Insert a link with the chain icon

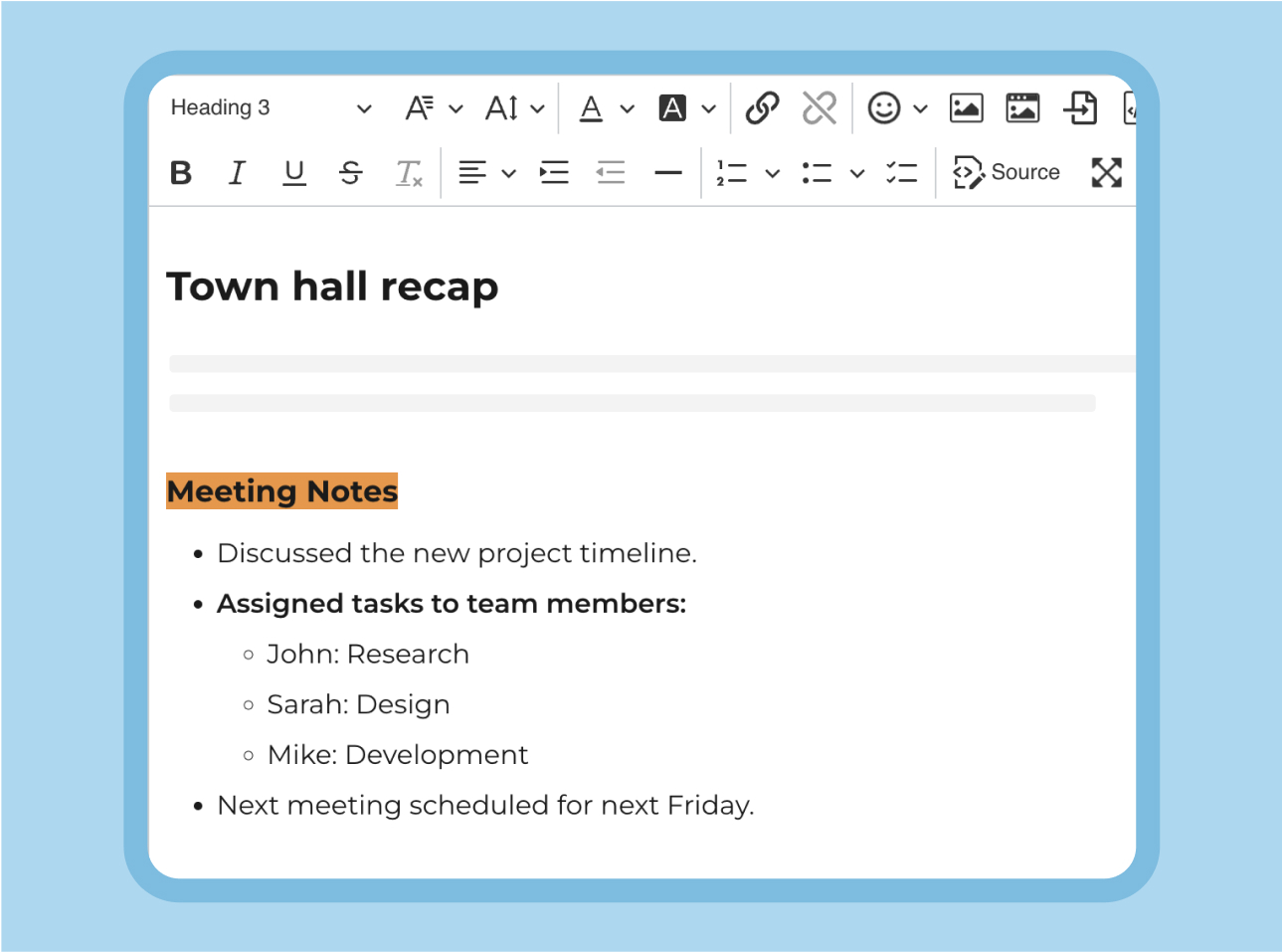pyautogui.click(x=762, y=107)
